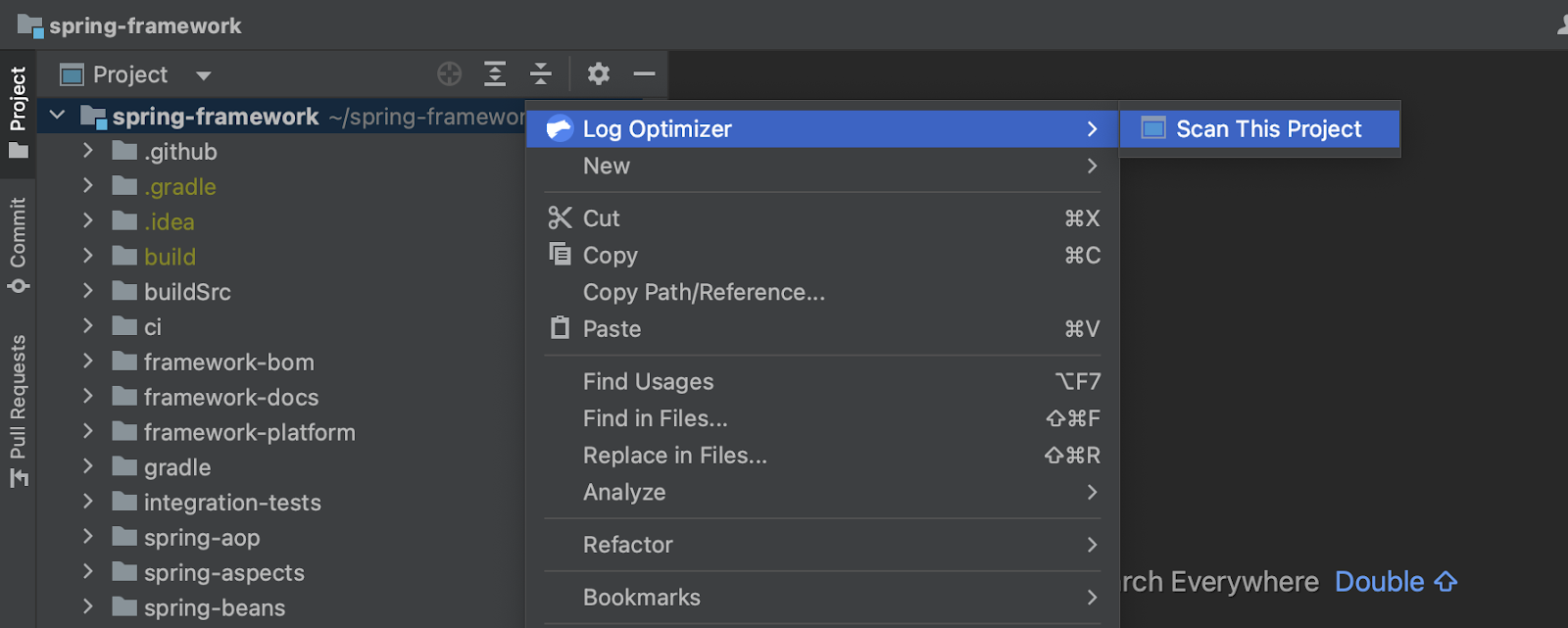The height and width of the screenshot is (628, 1568).
Task: Click the Expand All icon in Project toolbar
Action: [495, 74]
